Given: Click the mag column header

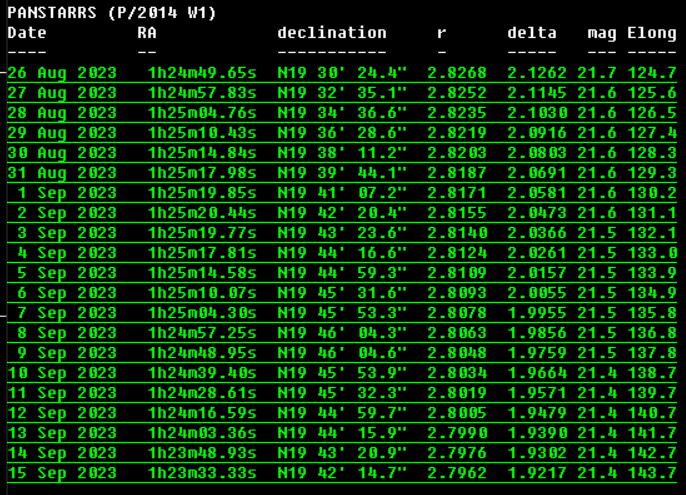Looking at the screenshot, I should tap(602, 33).
